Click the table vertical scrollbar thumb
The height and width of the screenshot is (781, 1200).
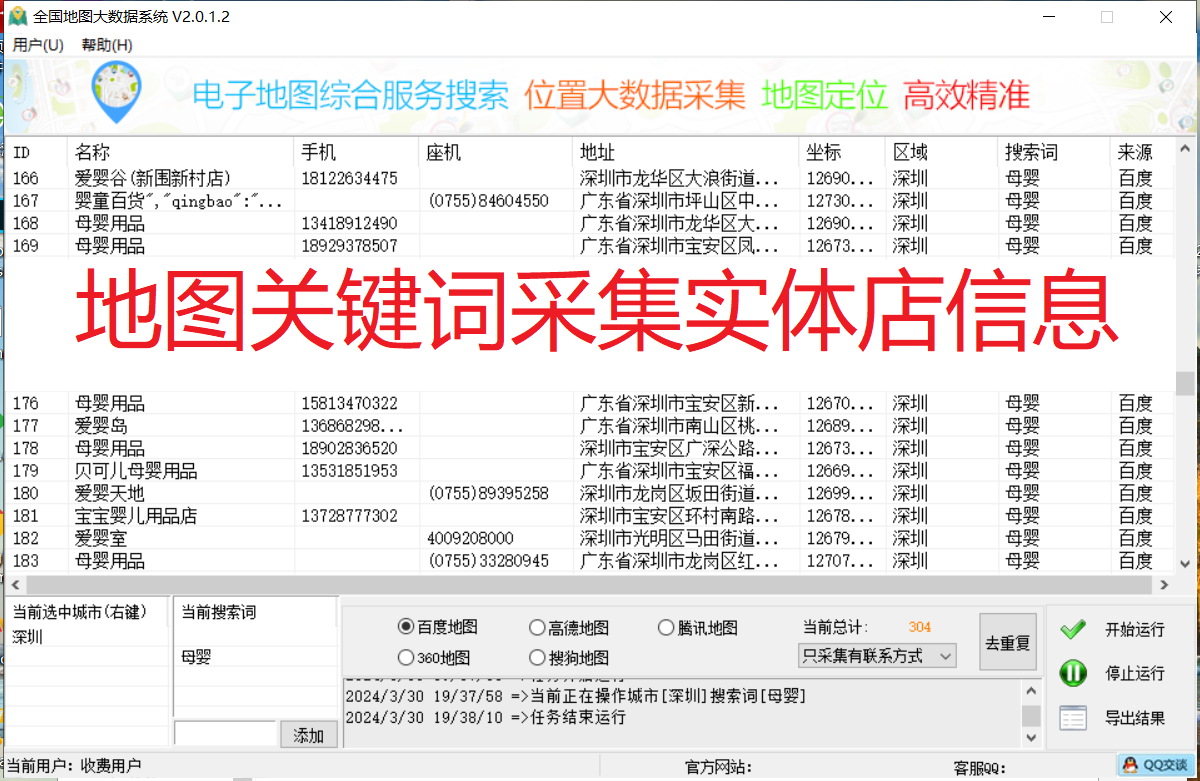tap(1184, 384)
